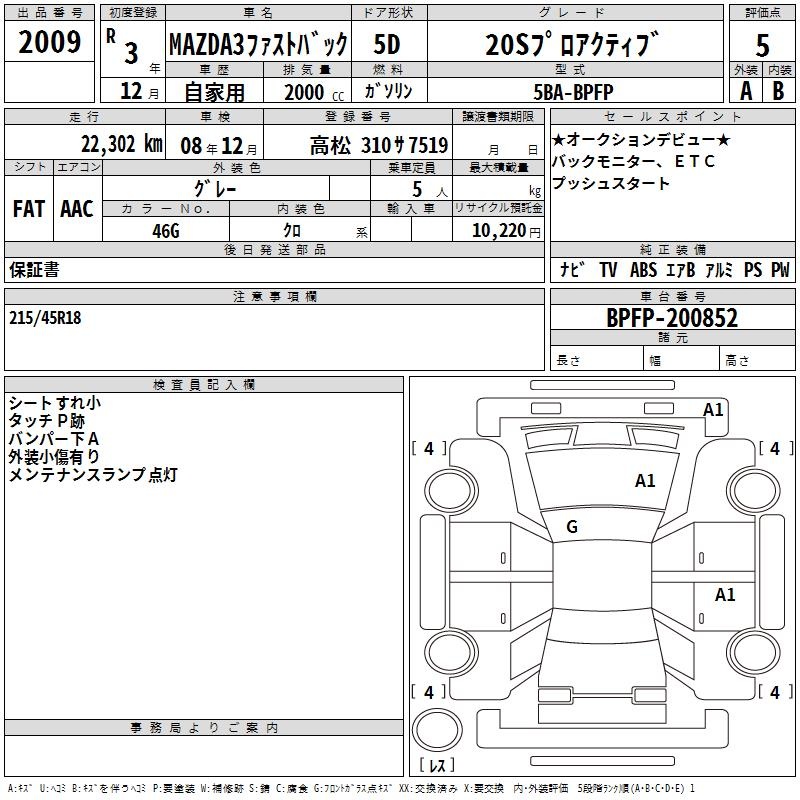Select the upper-left [4] tire marker
800x800 pixels.
click(x=429, y=449)
